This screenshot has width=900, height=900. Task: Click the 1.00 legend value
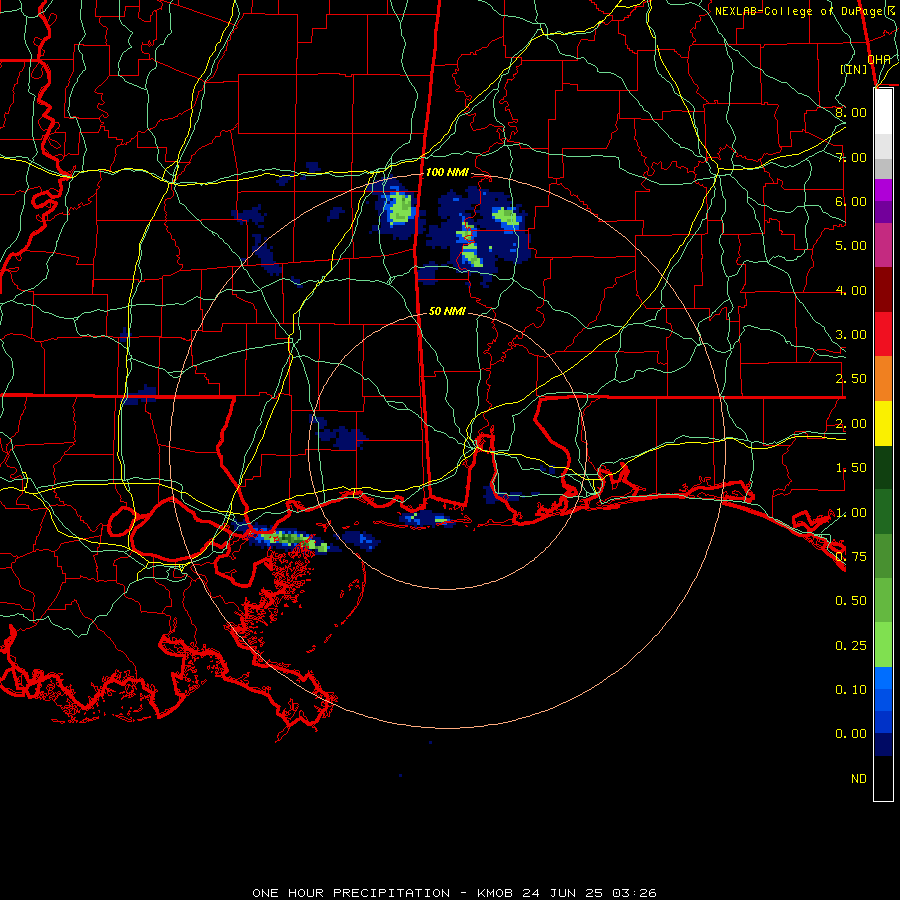851,513
